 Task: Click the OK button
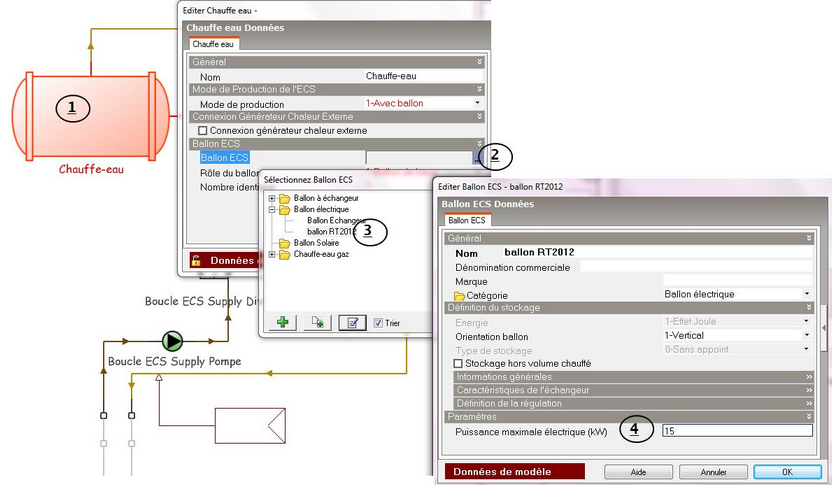click(x=786, y=472)
